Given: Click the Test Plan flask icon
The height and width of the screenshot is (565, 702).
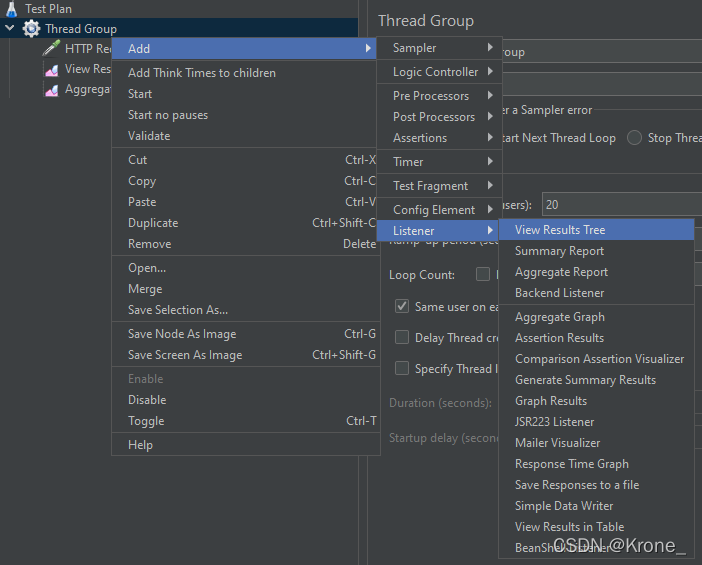Looking at the screenshot, I should click(12, 9).
